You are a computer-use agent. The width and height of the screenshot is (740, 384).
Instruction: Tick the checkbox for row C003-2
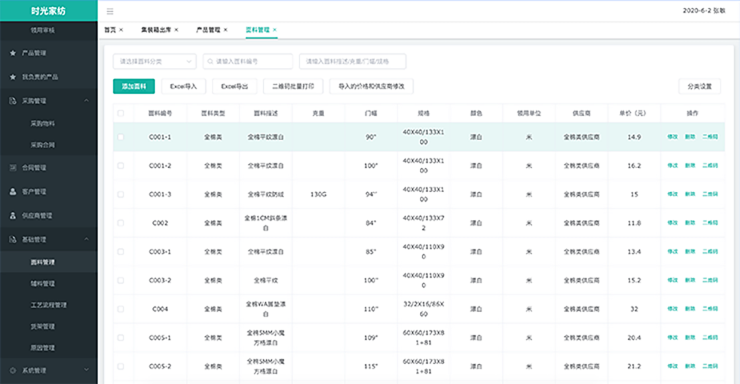point(121,280)
